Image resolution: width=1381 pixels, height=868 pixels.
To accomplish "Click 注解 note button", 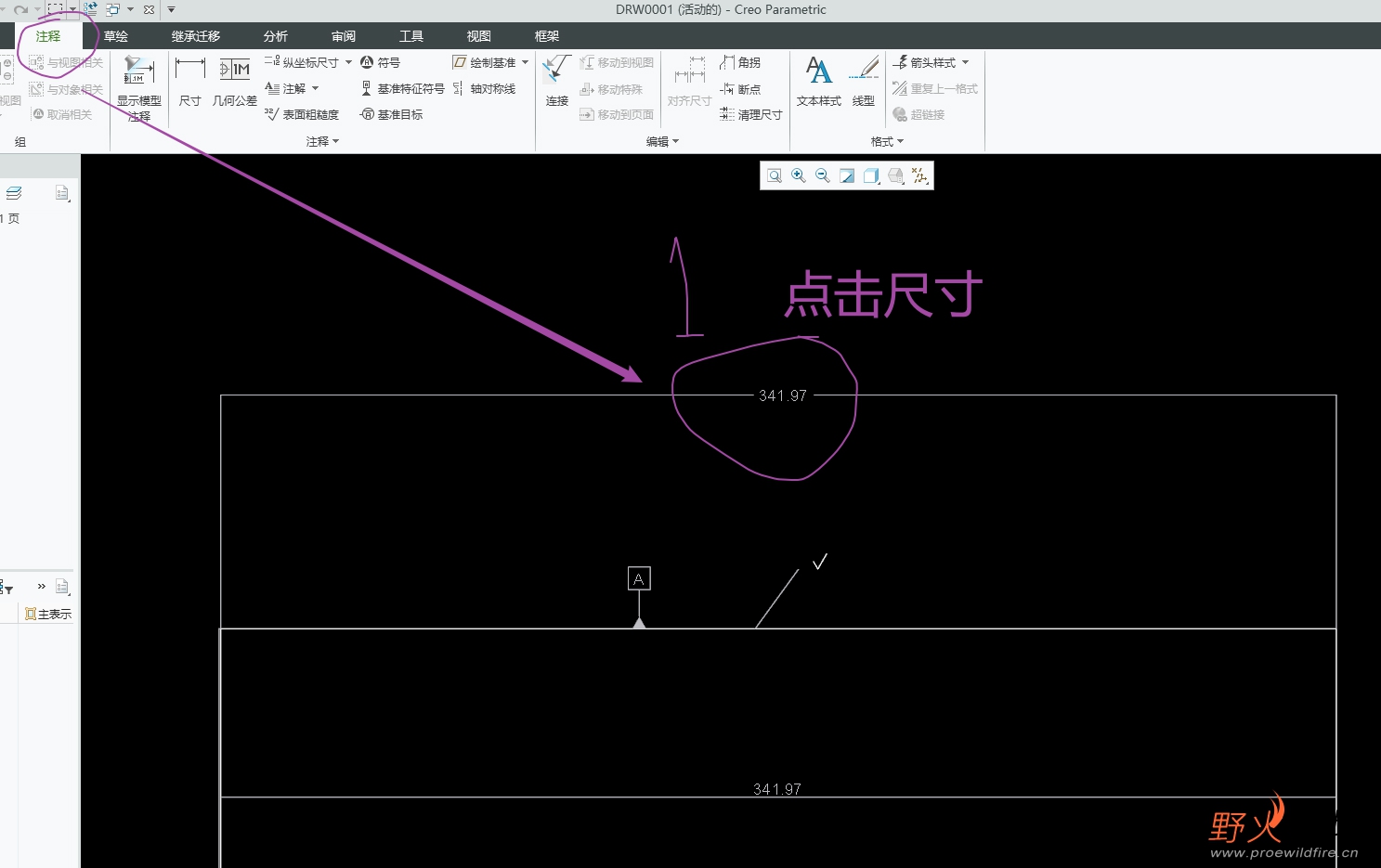I will tap(286, 88).
